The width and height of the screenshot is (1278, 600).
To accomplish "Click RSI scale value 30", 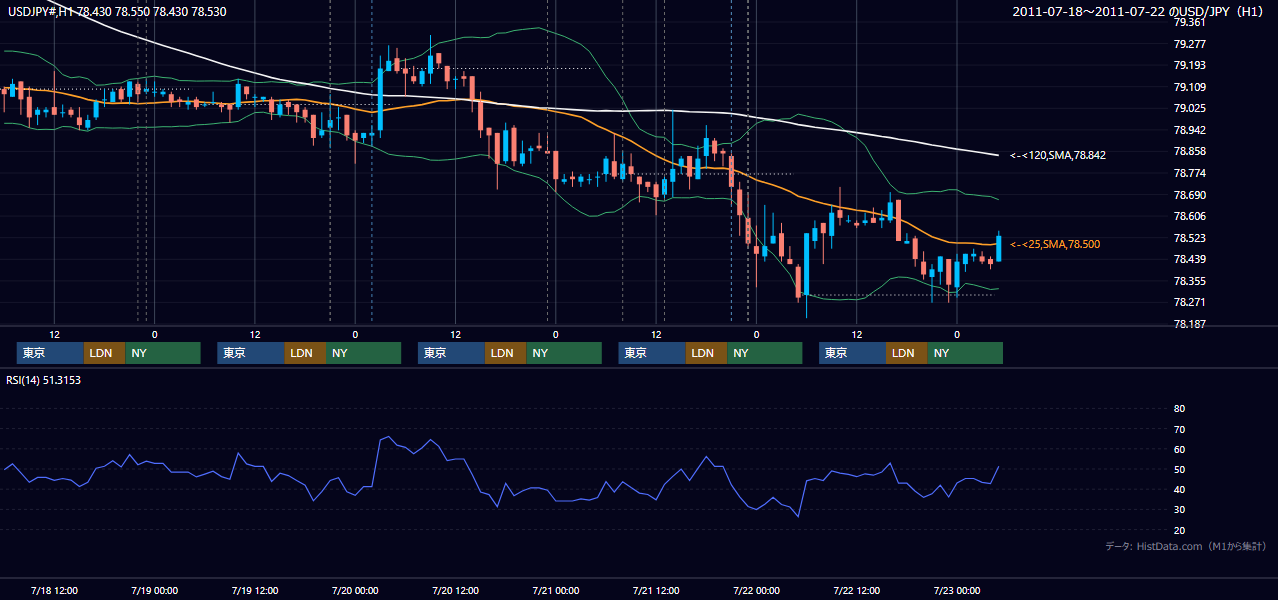I will pyautogui.click(x=1179, y=510).
